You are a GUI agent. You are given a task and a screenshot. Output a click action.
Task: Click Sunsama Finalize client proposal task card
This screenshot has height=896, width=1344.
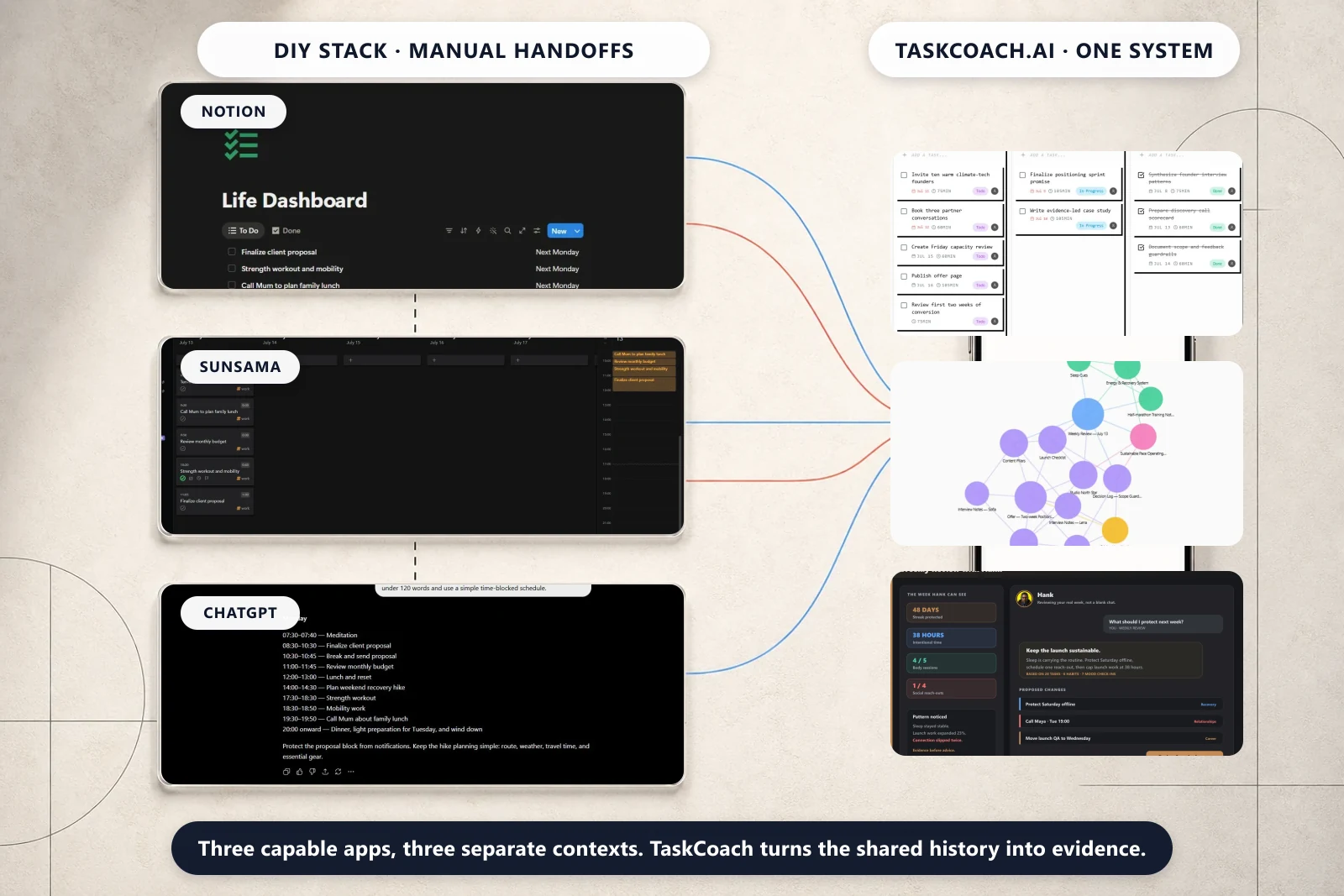pyautogui.click(x=215, y=501)
